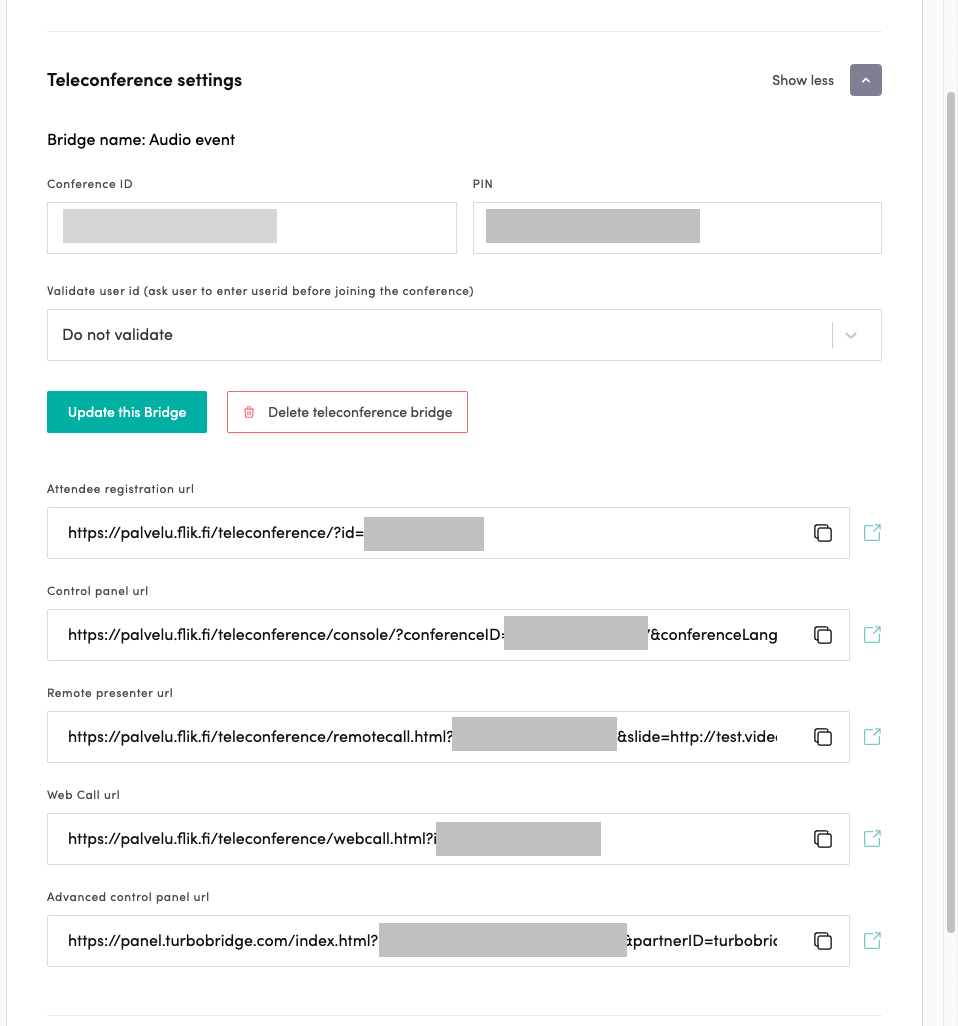
Task: Copy the Remote presenter url
Action: 822,737
